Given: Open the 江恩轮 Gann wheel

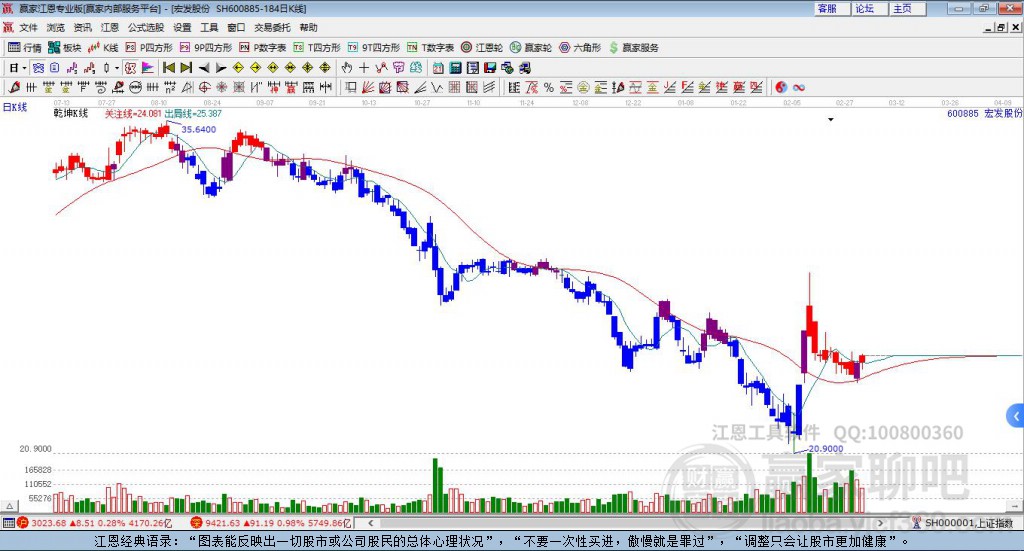Looking at the screenshot, I should coord(482,48).
